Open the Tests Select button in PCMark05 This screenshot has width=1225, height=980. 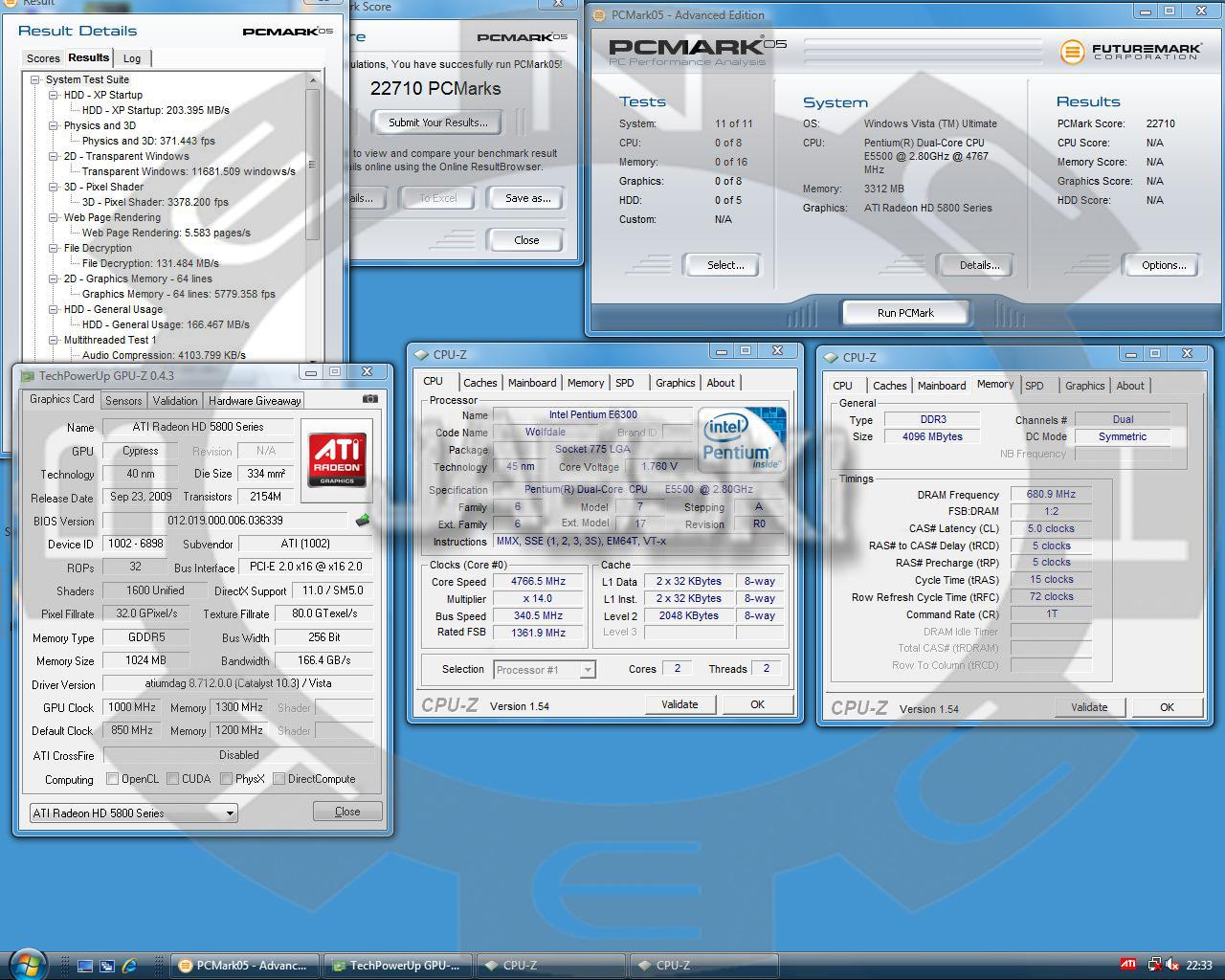725,265
